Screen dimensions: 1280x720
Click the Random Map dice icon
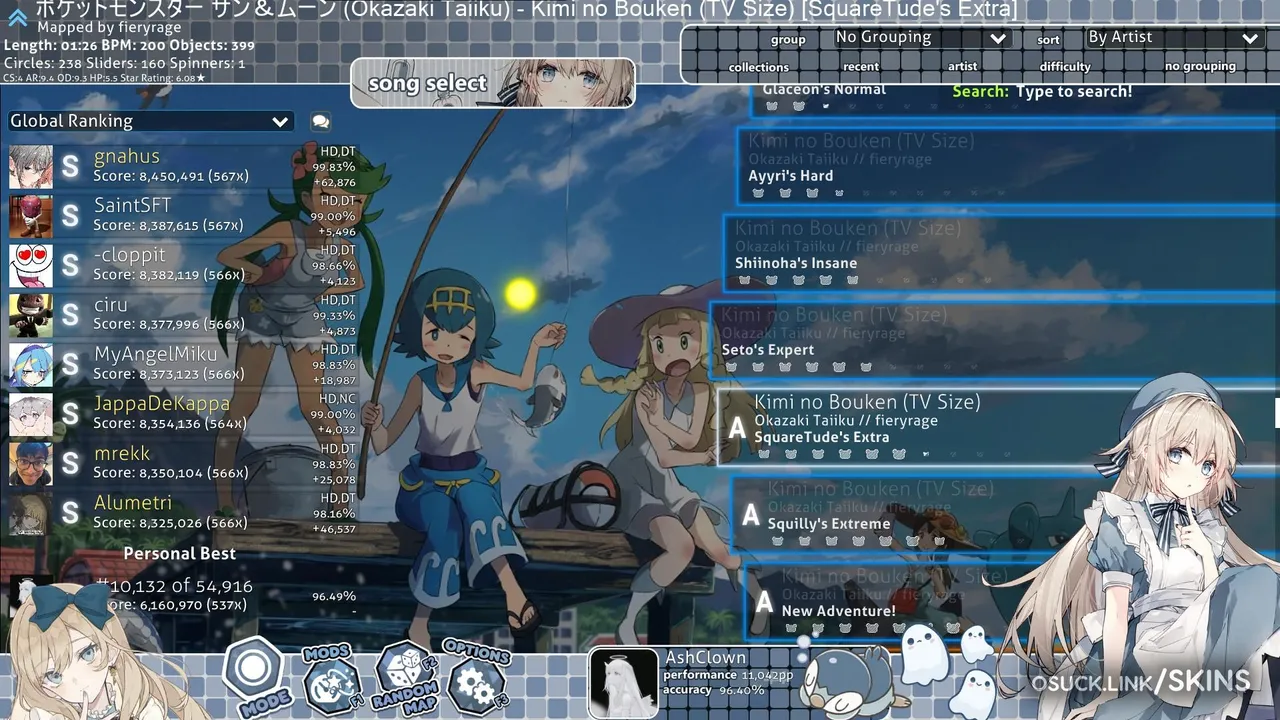(x=406, y=677)
